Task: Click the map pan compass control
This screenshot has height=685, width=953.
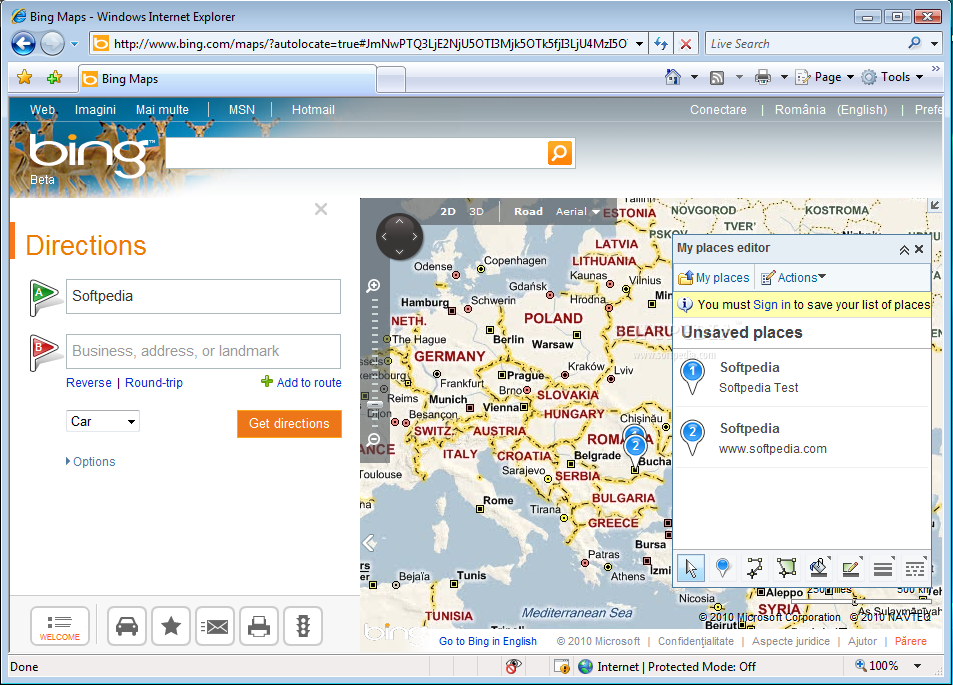Action: (399, 236)
